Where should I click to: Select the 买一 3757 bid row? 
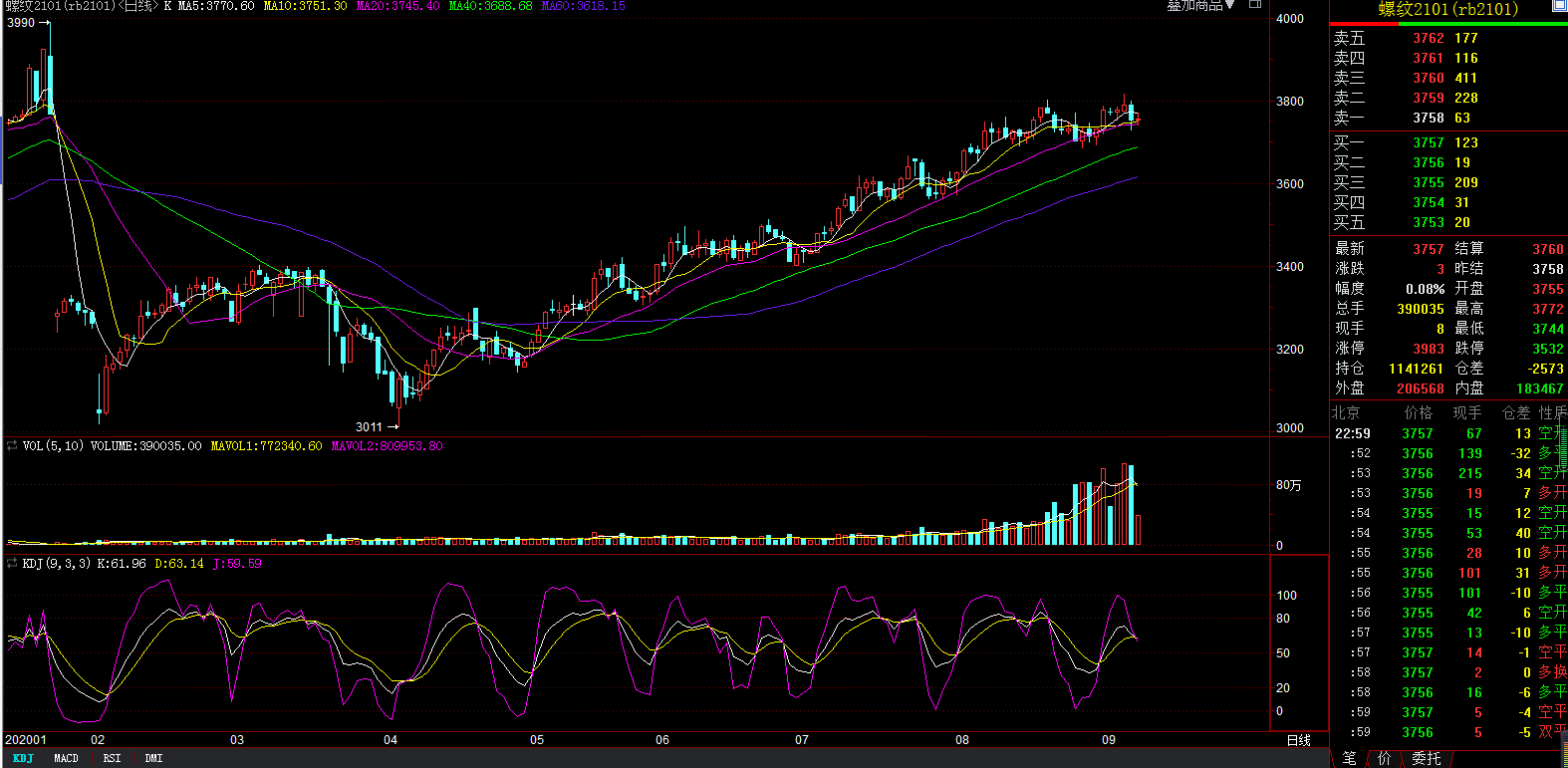pyautogui.click(x=1449, y=142)
